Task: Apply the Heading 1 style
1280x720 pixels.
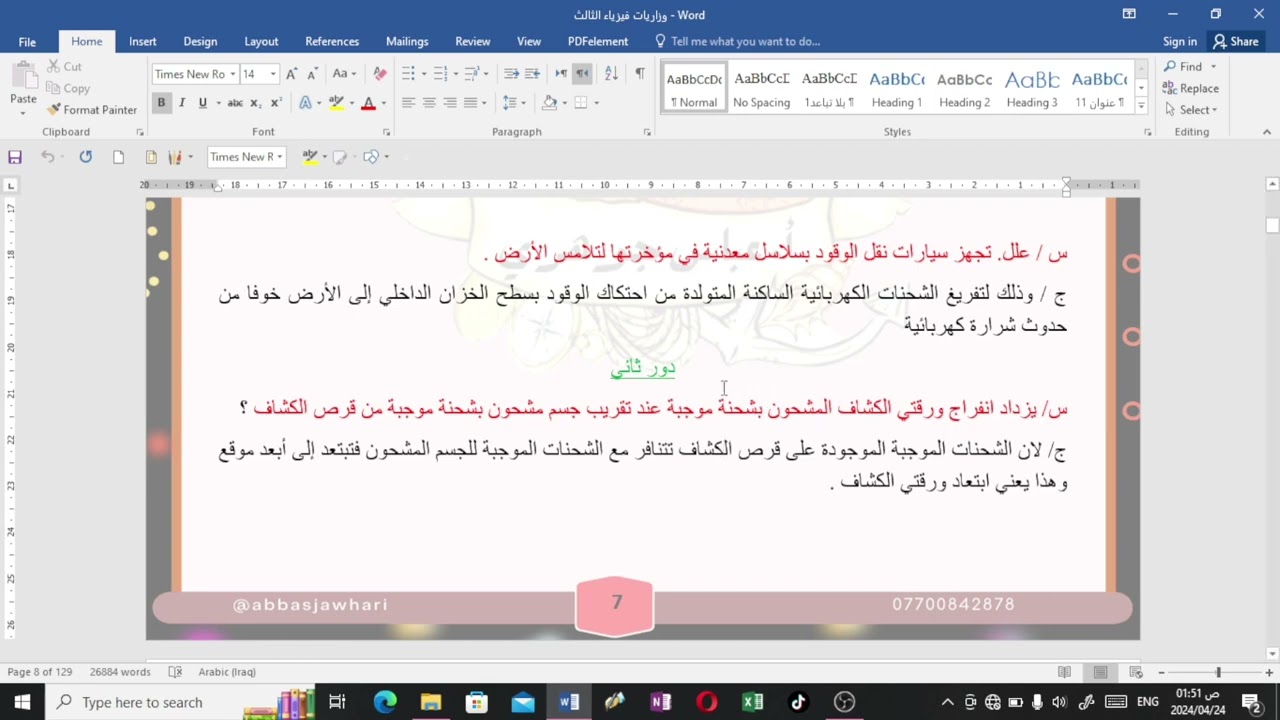Action: point(897,89)
